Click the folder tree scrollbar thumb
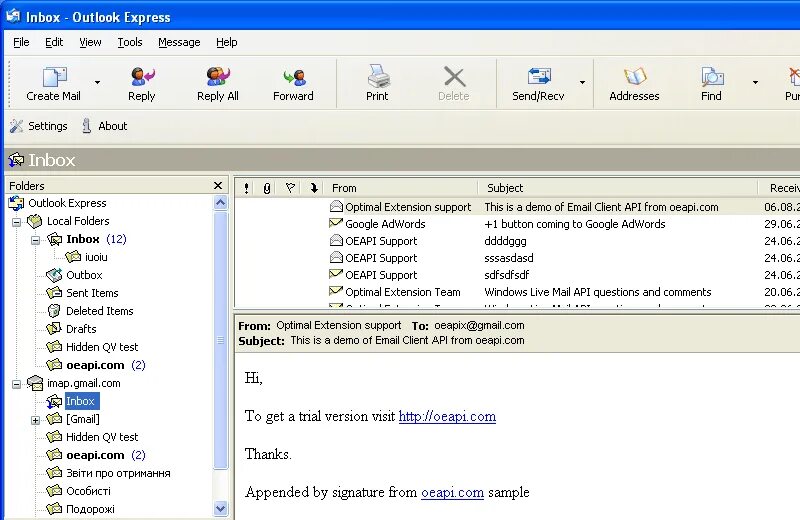 pos(220,340)
